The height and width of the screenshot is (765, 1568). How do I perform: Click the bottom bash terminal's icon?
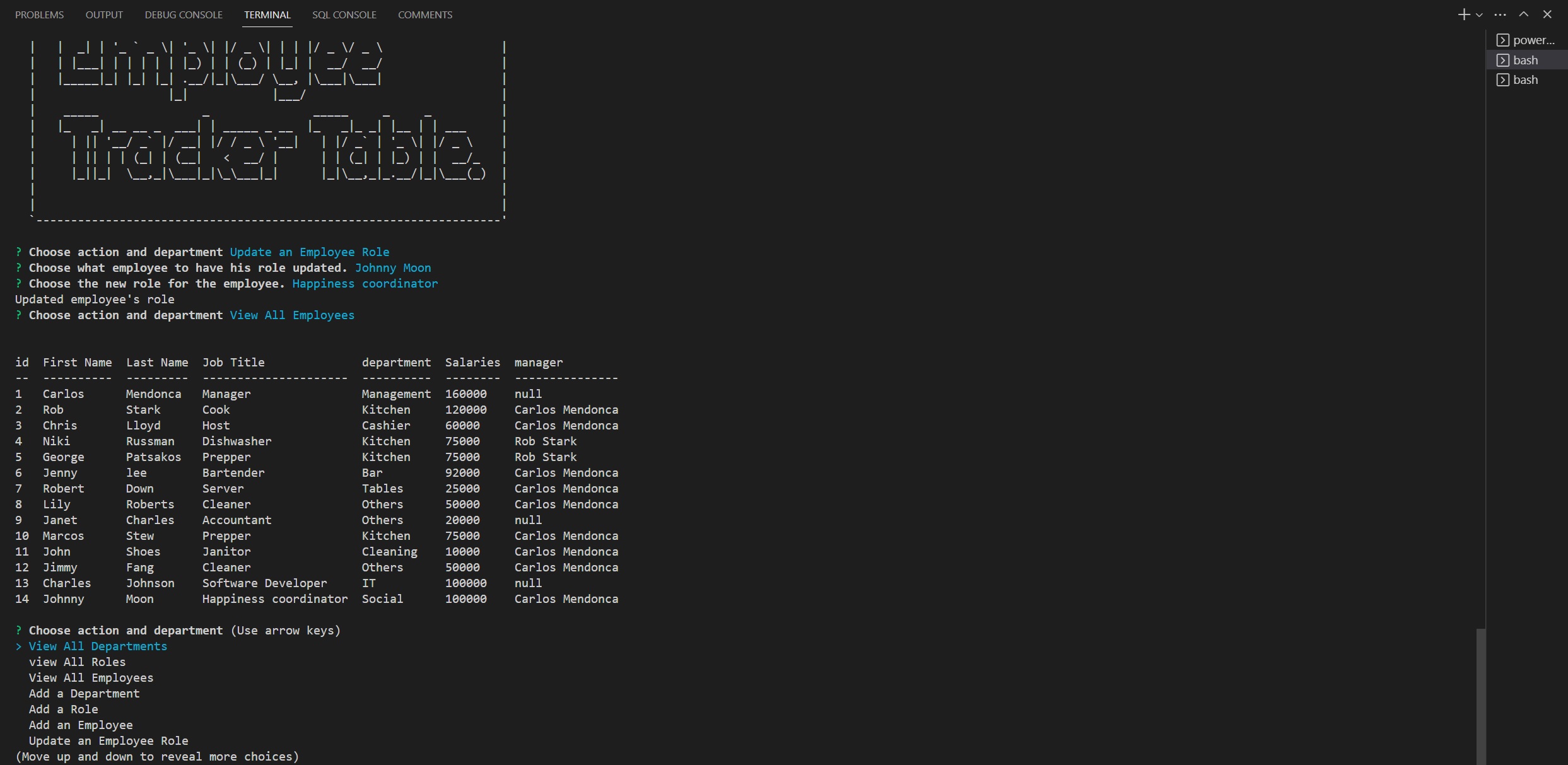[x=1503, y=79]
